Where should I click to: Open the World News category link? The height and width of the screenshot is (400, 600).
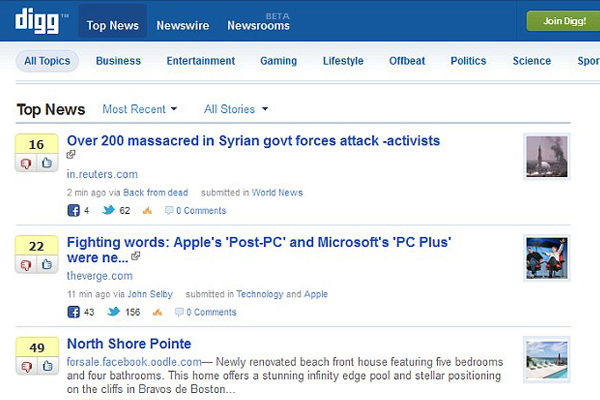coord(277,193)
